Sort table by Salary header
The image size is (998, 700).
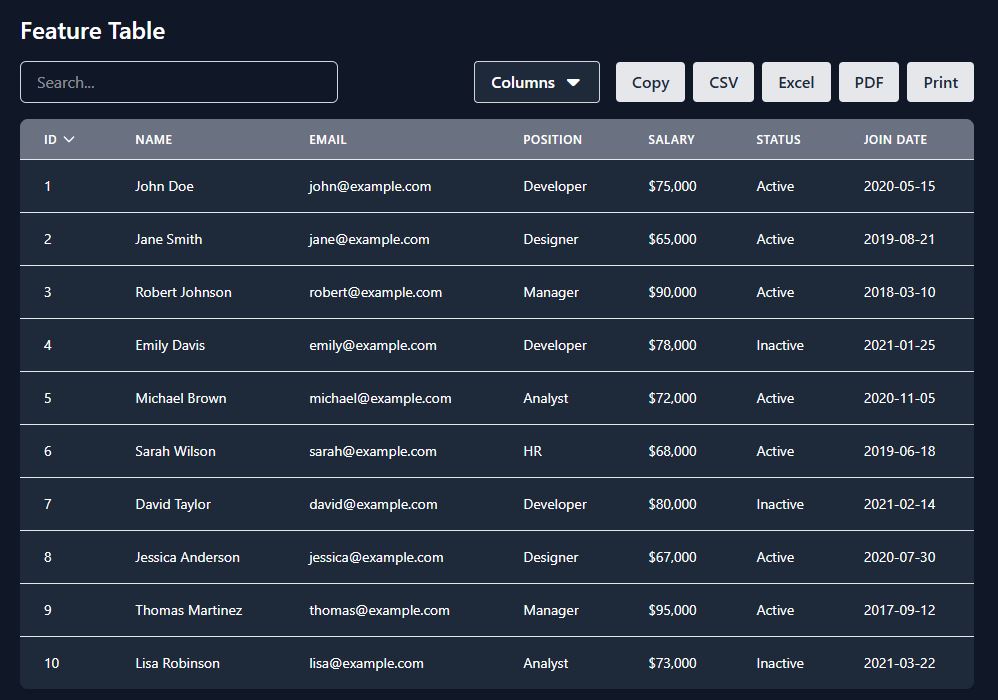click(x=671, y=140)
